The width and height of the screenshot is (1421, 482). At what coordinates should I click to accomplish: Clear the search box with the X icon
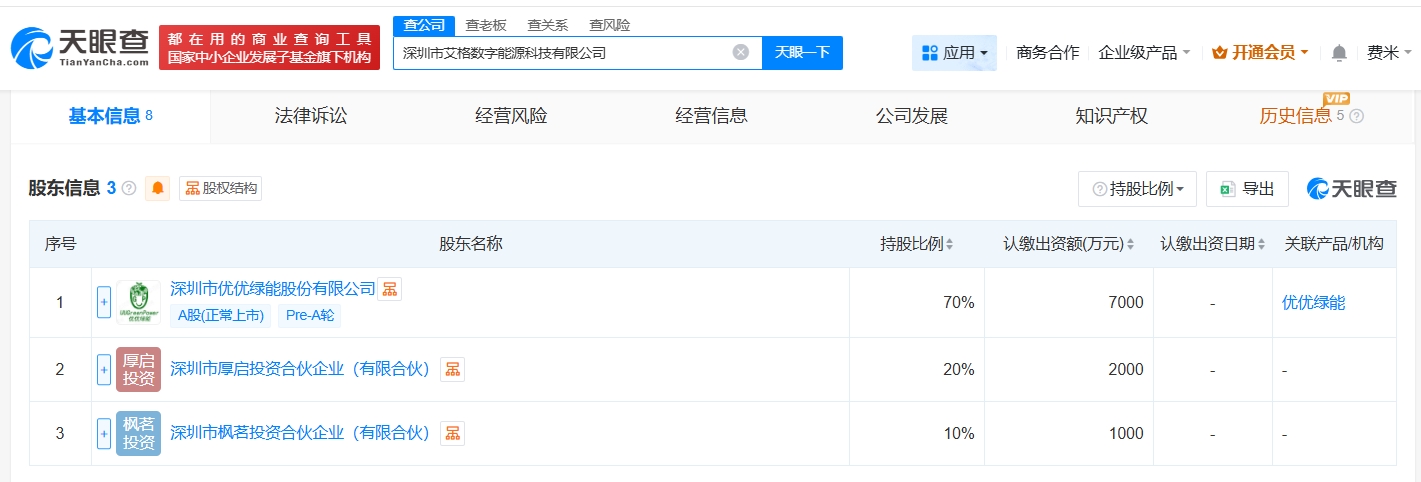pyautogui.click(x=740, y=53)
